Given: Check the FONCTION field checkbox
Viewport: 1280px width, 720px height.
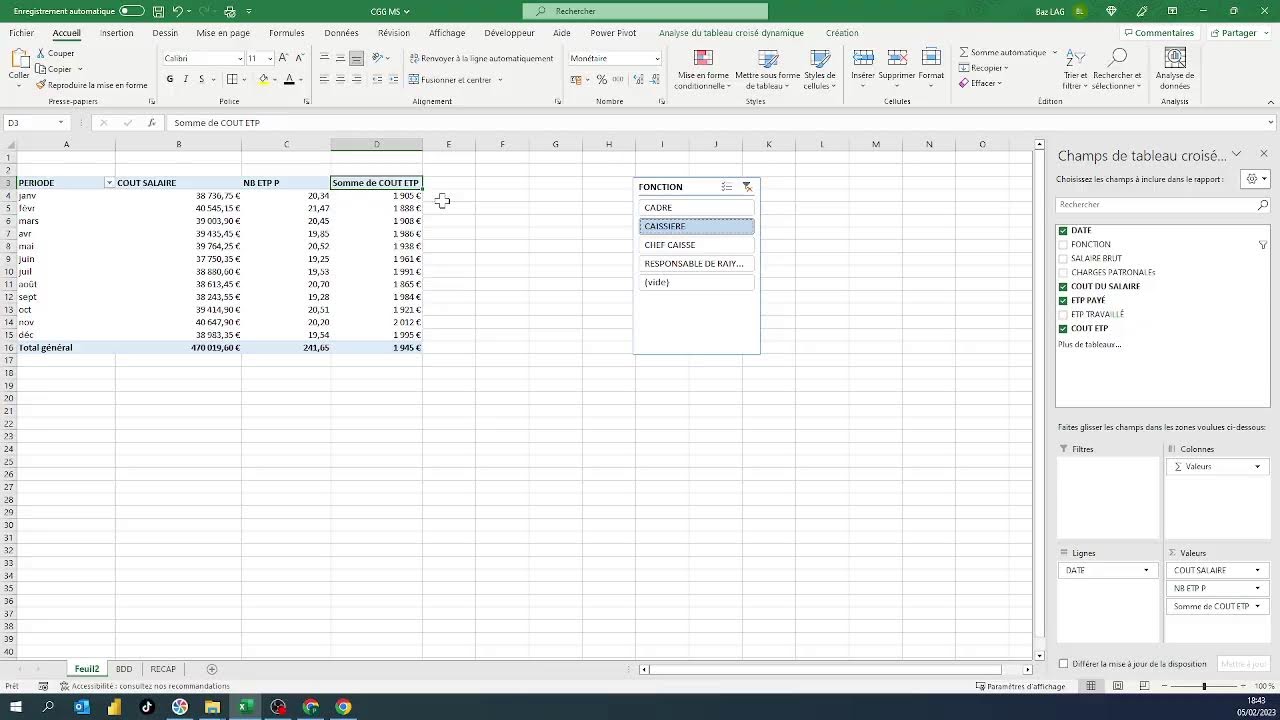Looking at the screenshot, I should (1063, 244).
